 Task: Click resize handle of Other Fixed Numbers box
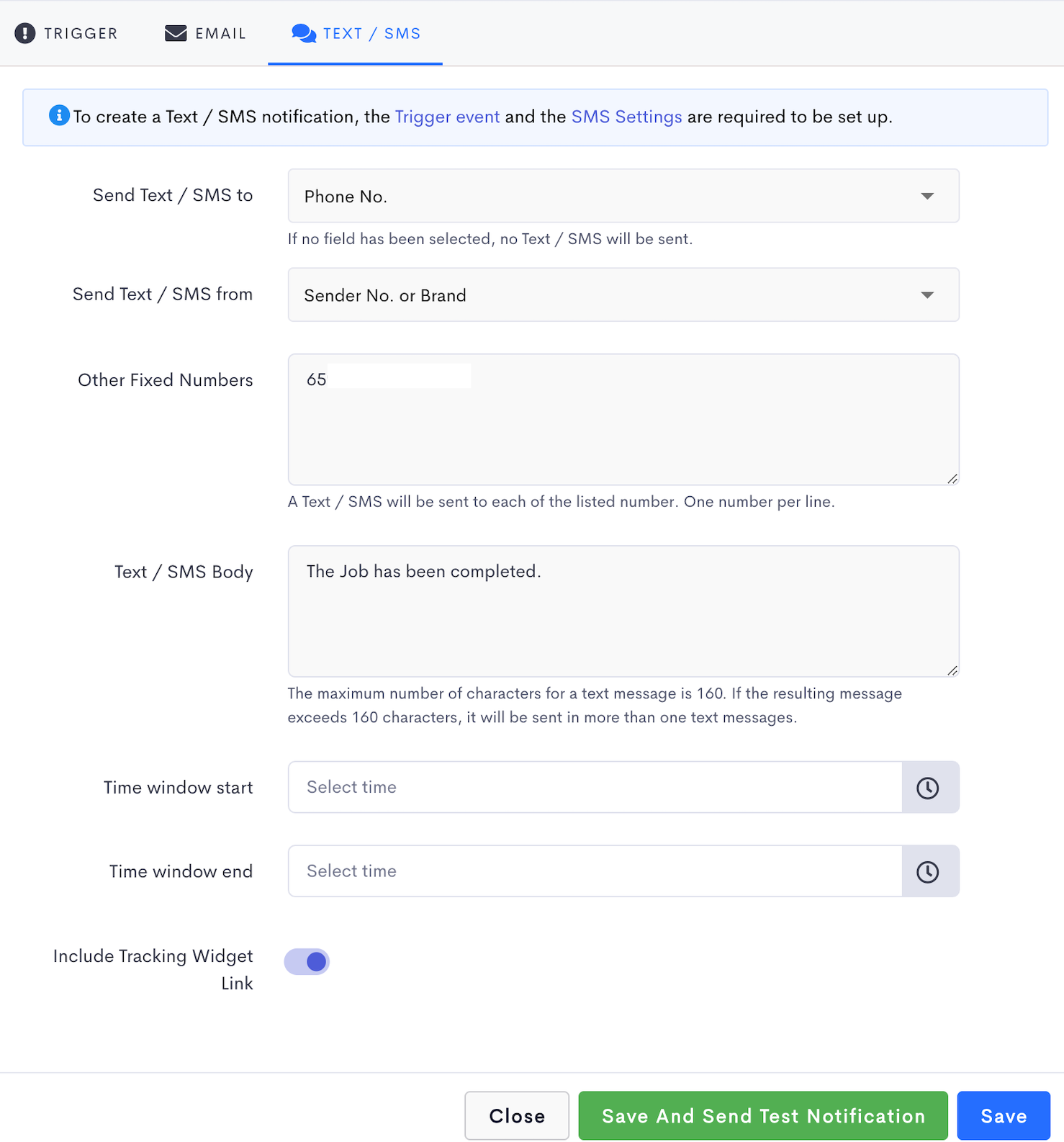click(x=952, y=479)
